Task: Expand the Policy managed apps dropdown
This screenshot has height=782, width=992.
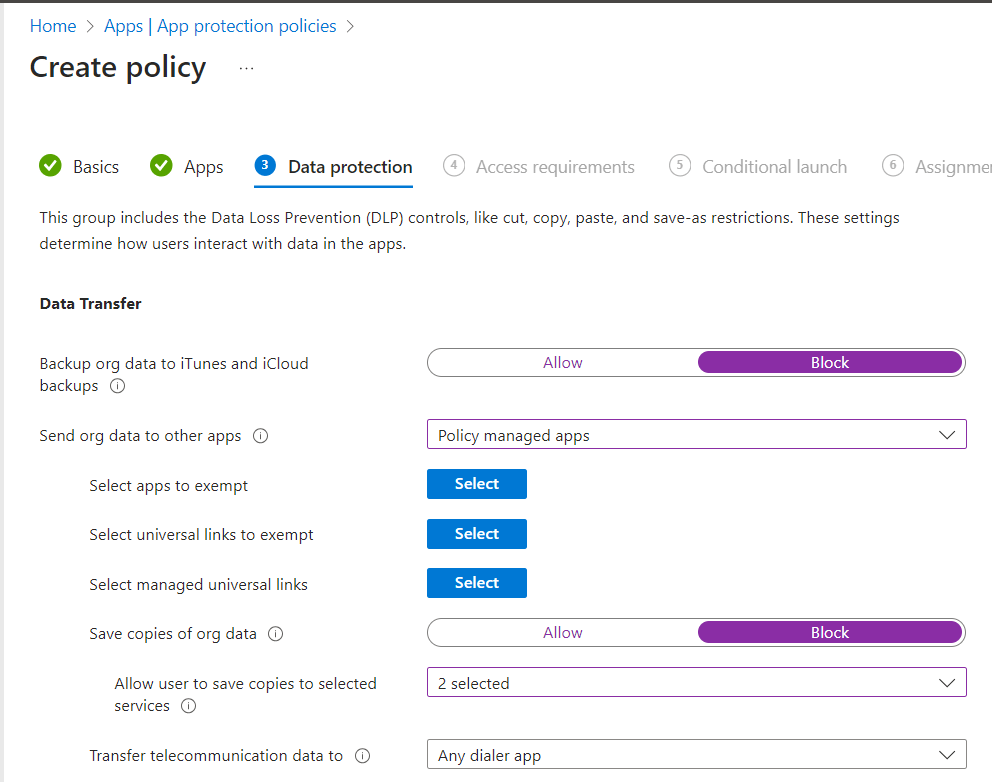Action: coord(696,435)
